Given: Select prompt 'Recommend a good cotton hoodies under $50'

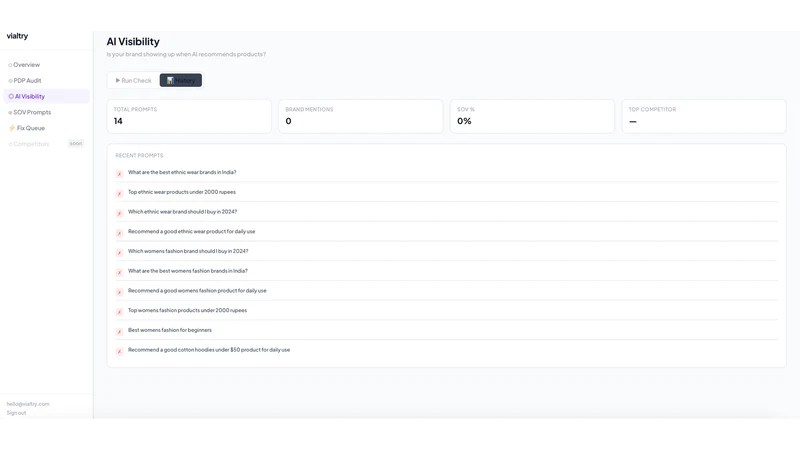Looking at the screenshot, I should [209, 350].
